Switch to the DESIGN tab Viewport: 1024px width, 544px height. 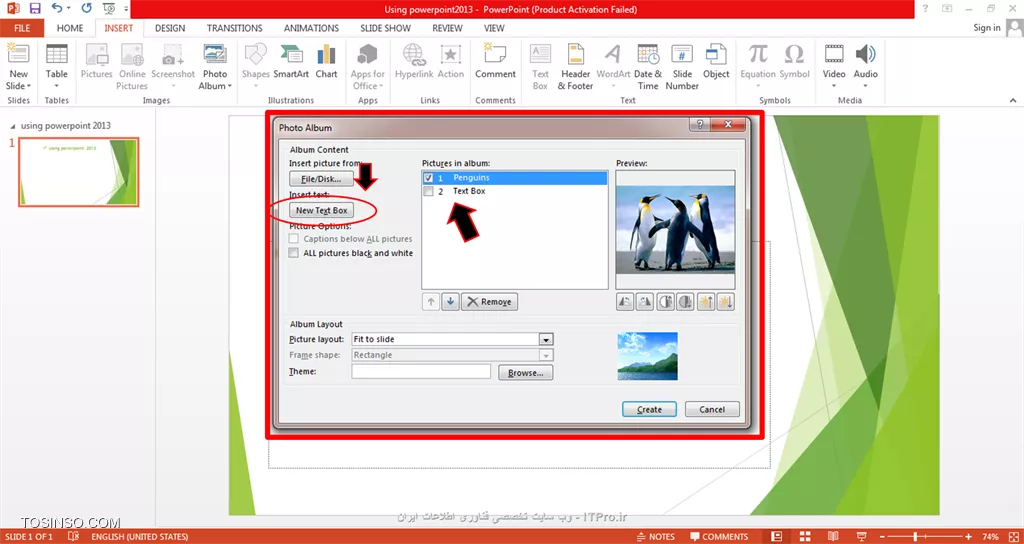(x=170, y=28)
